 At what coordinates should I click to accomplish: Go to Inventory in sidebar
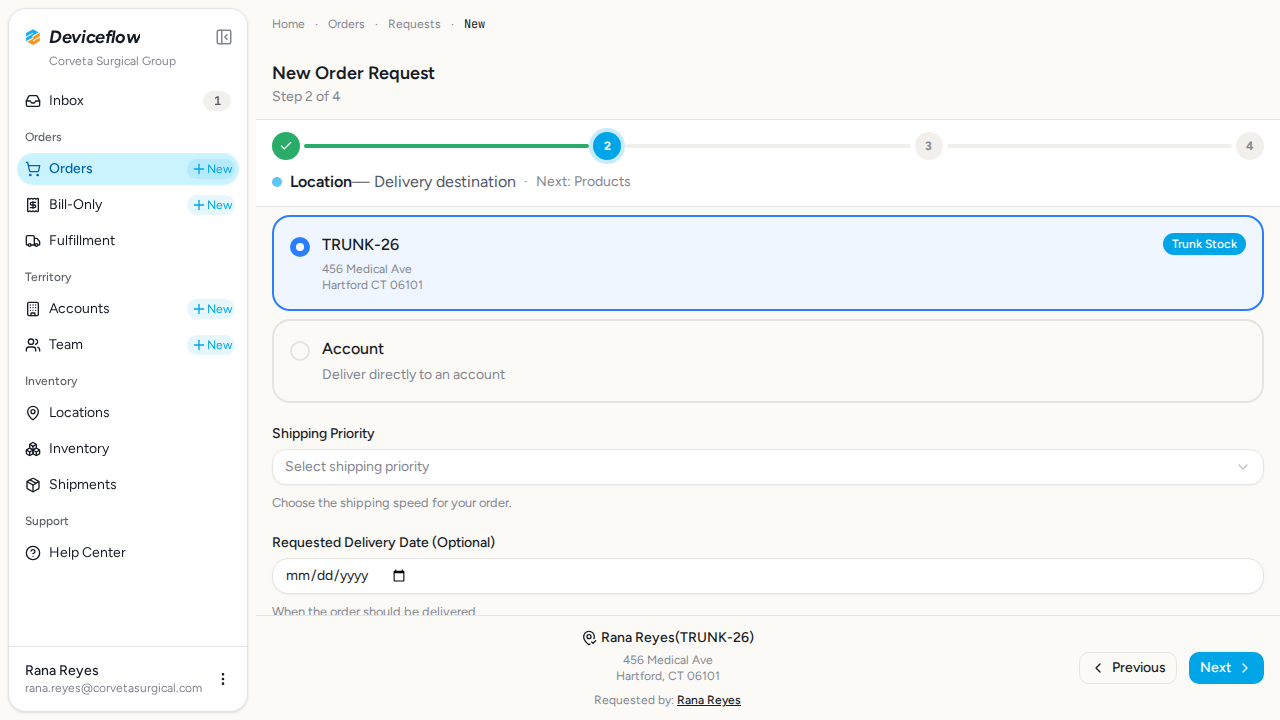[x=128, y=449]
